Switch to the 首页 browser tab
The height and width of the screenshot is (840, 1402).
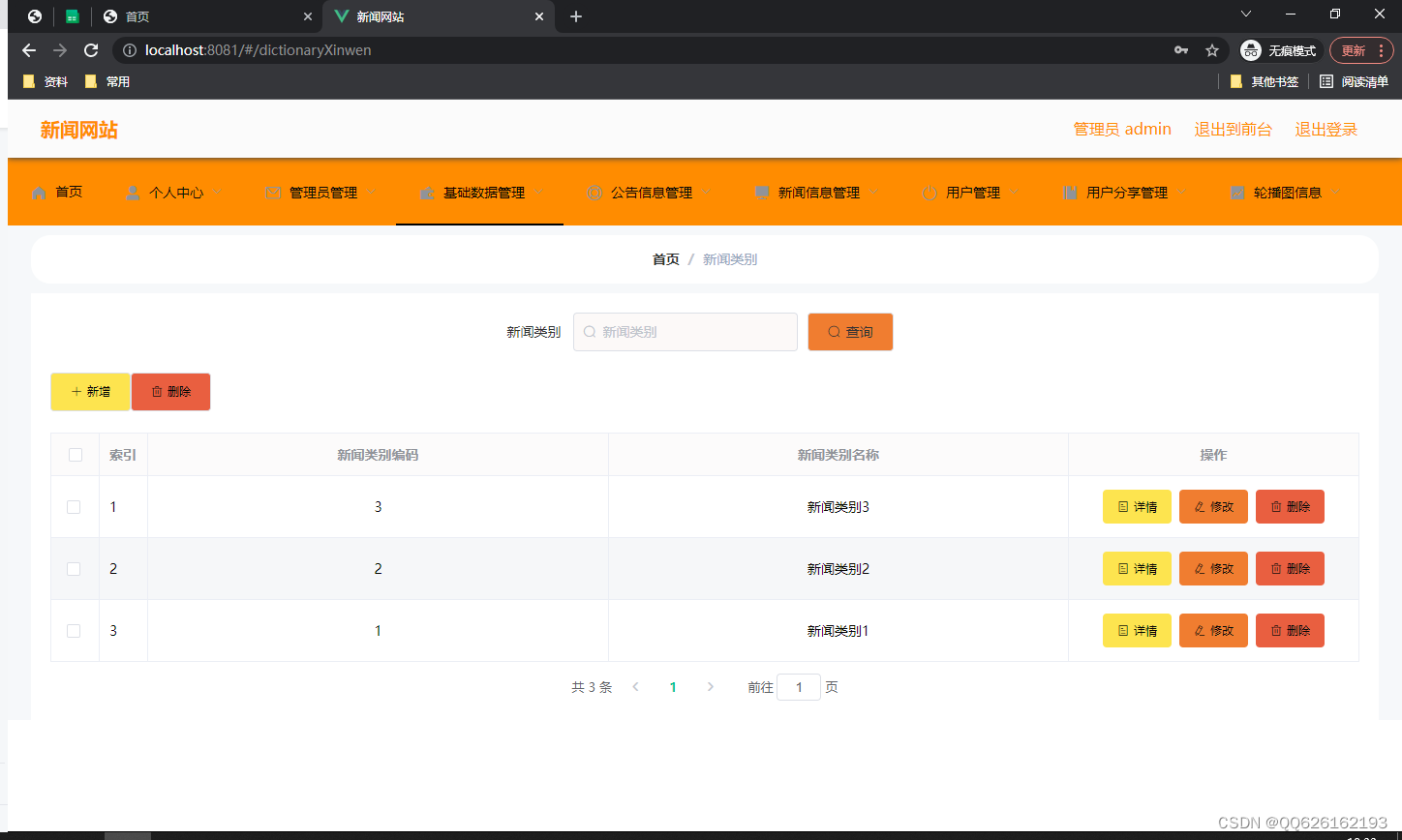click(207, 16)
